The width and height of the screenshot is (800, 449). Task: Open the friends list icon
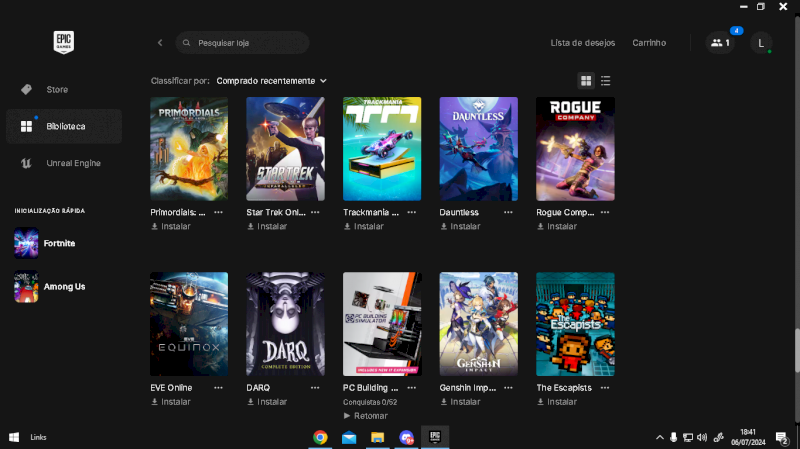tap(720, 43)
